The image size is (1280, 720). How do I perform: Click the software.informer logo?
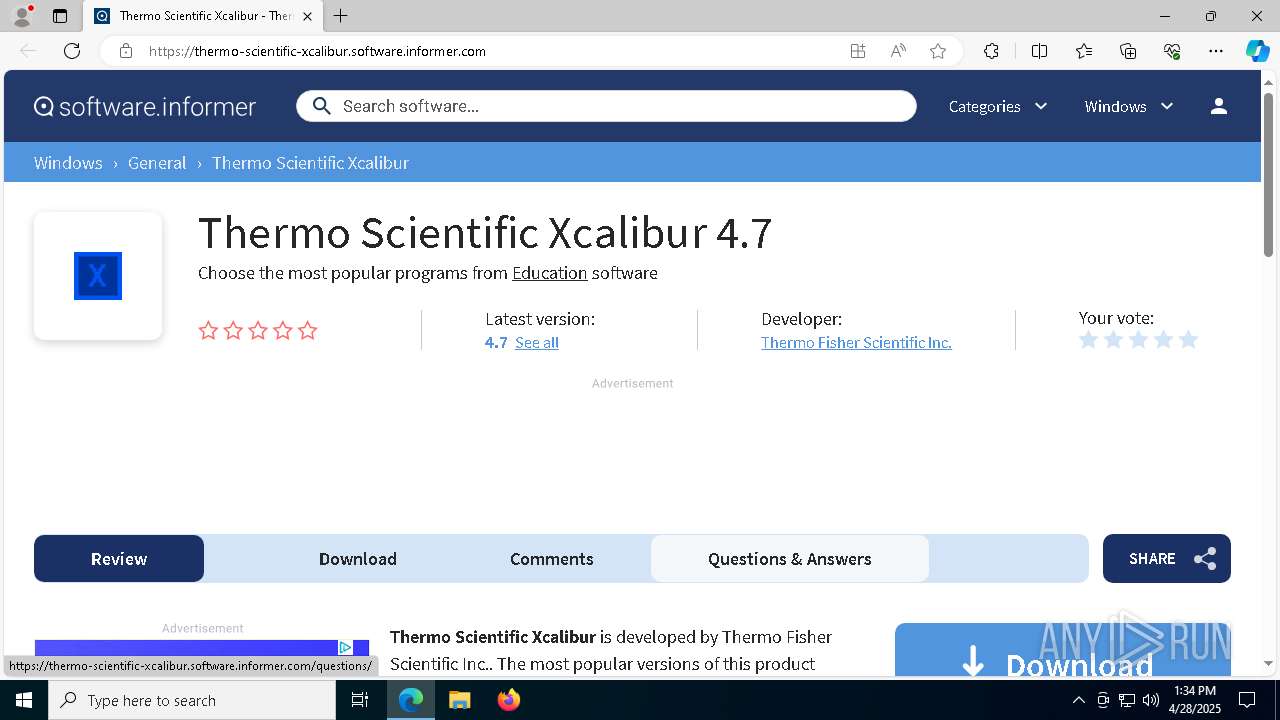[x=145, y=106]
